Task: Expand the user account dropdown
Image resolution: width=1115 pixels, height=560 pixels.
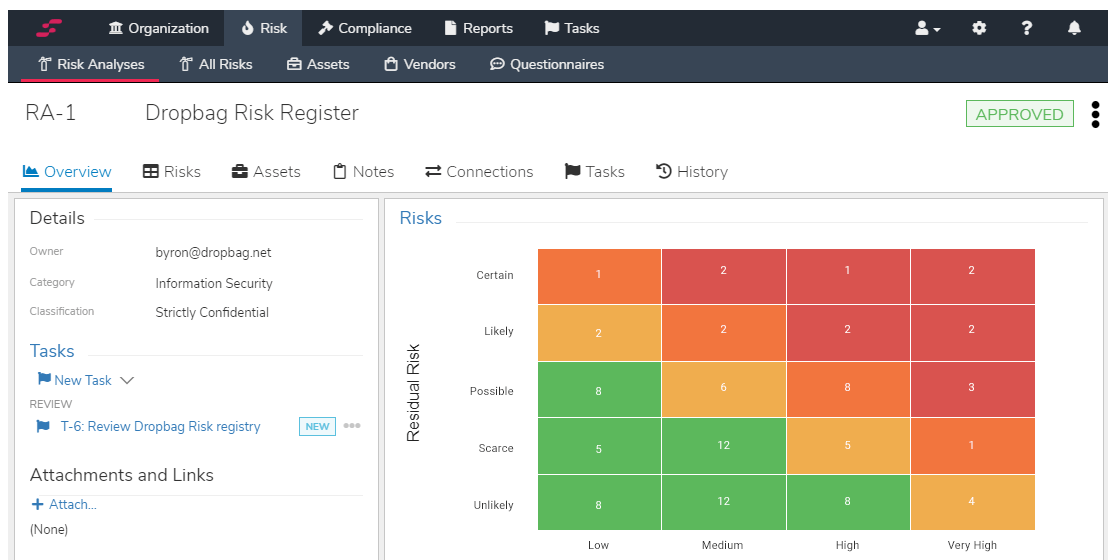Action: pyautogui.click(x=927, y=28)
